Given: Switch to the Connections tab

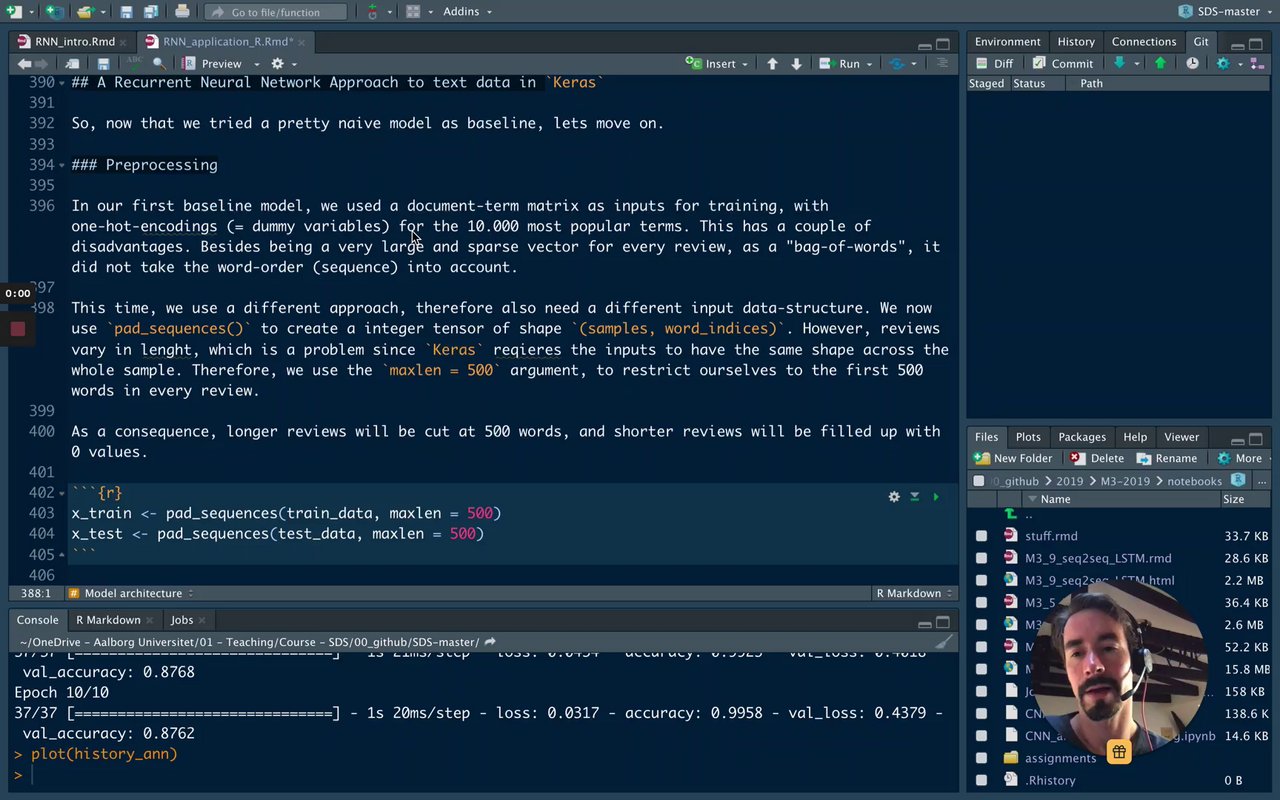Looking at the screenshot, I should [x=1143, y=42].
